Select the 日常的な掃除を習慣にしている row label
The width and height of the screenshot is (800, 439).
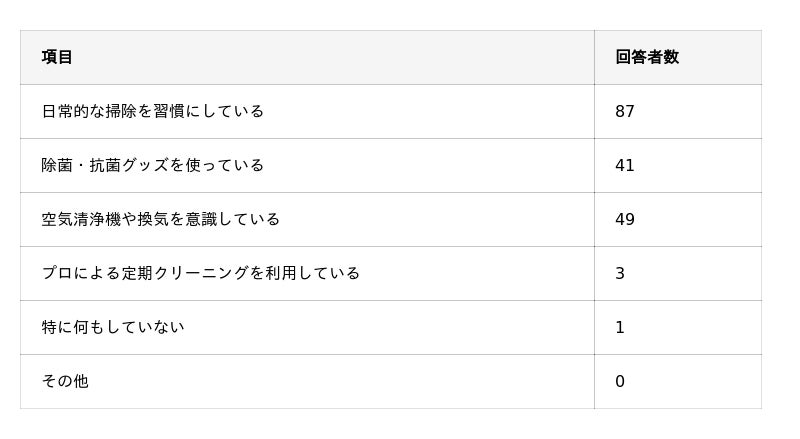[152, 111]
